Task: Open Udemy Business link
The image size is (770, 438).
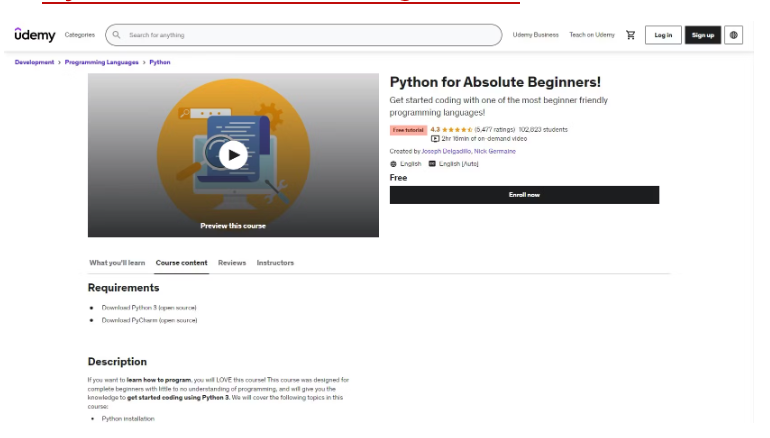Action: click(x=536, y=35)
